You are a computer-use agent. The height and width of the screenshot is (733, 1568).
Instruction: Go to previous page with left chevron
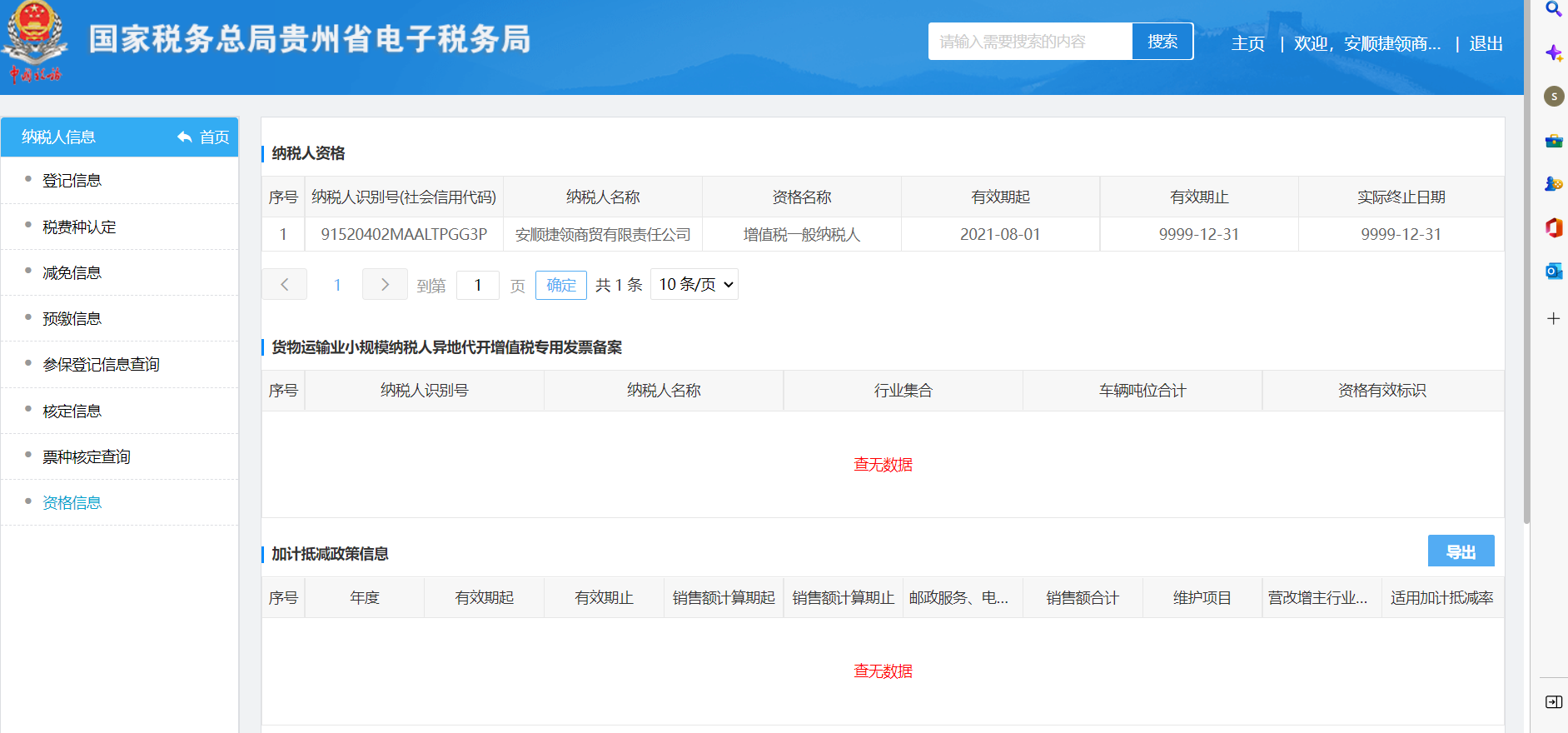pyautogui.click(x=284, y=285)
